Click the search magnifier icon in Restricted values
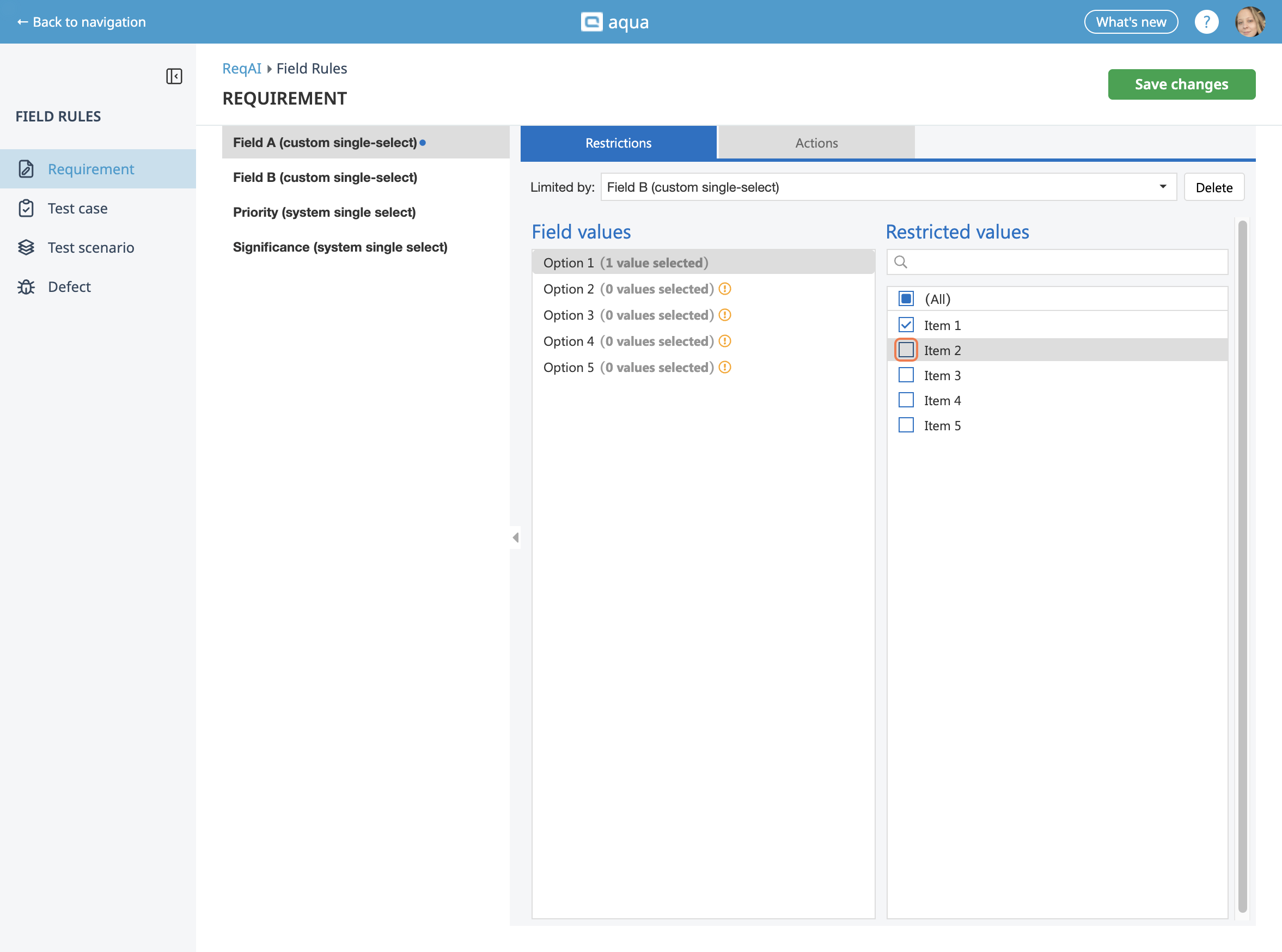Image resolution: width=1282 pixels, height=952 pixels. tap(901, 262)
